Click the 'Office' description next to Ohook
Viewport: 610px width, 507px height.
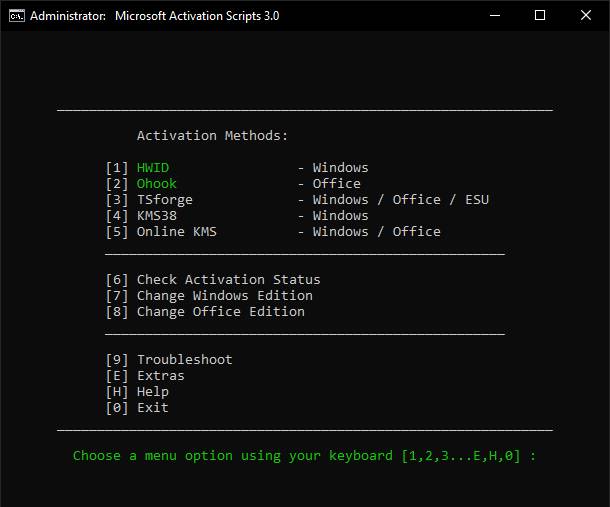(337, 184)
